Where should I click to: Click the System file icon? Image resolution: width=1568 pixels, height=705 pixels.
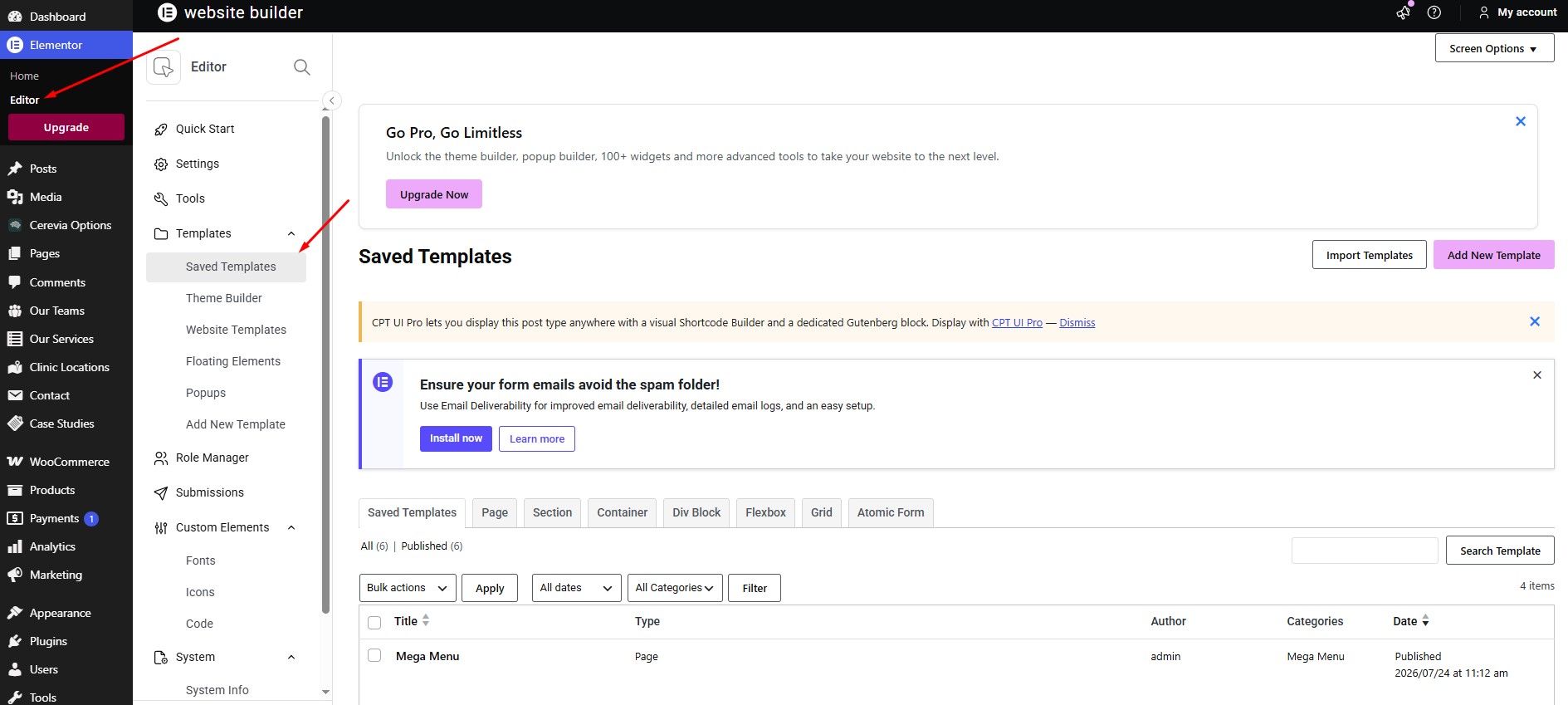pos(161,658)
